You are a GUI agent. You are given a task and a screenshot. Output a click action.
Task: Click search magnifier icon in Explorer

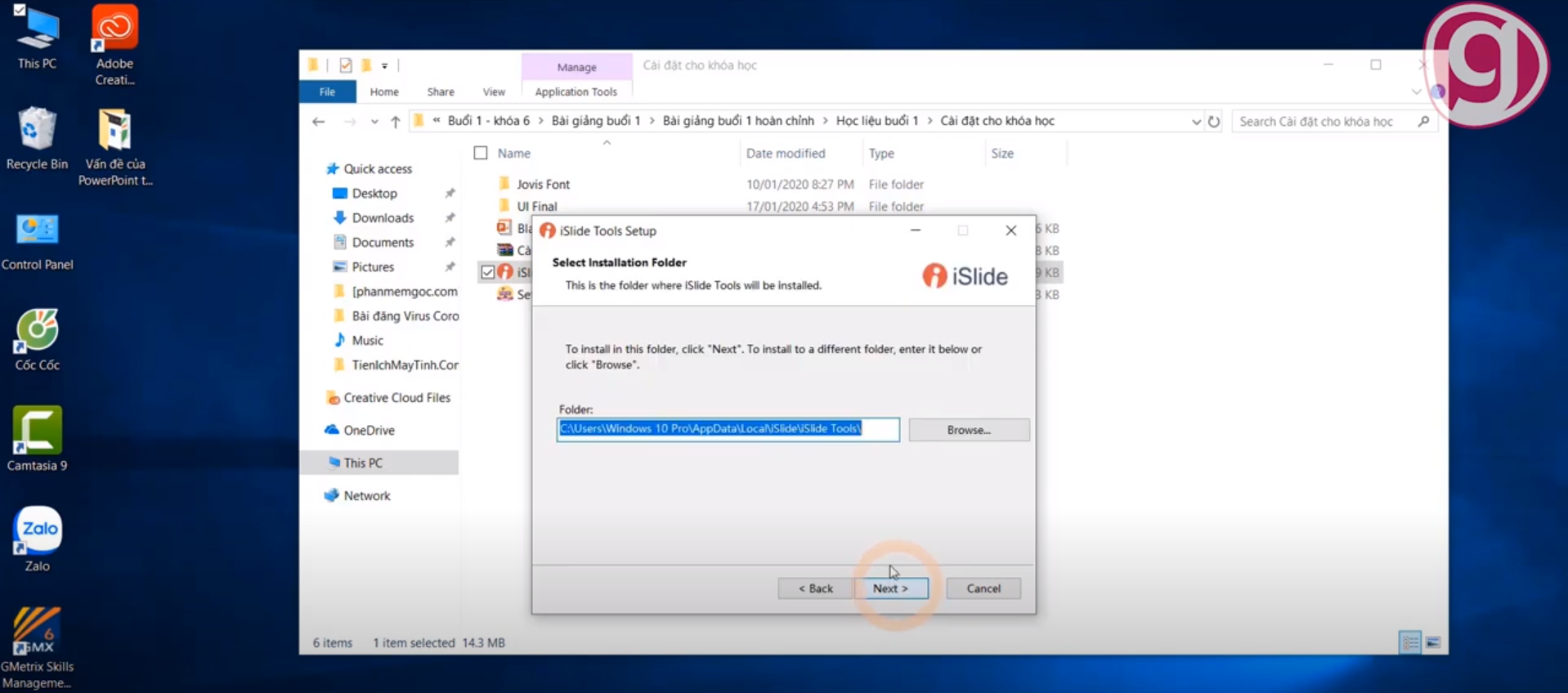click(x=1423, y=121)
